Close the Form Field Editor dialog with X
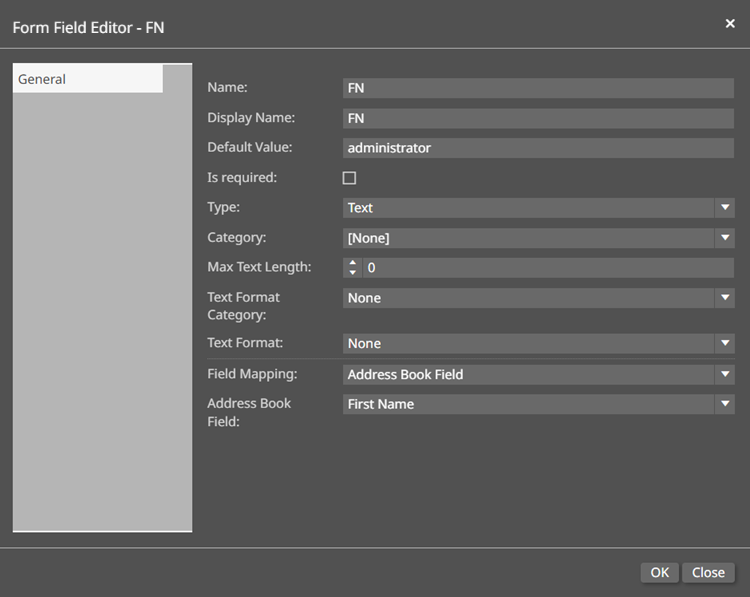 click(x=729, y=23)
